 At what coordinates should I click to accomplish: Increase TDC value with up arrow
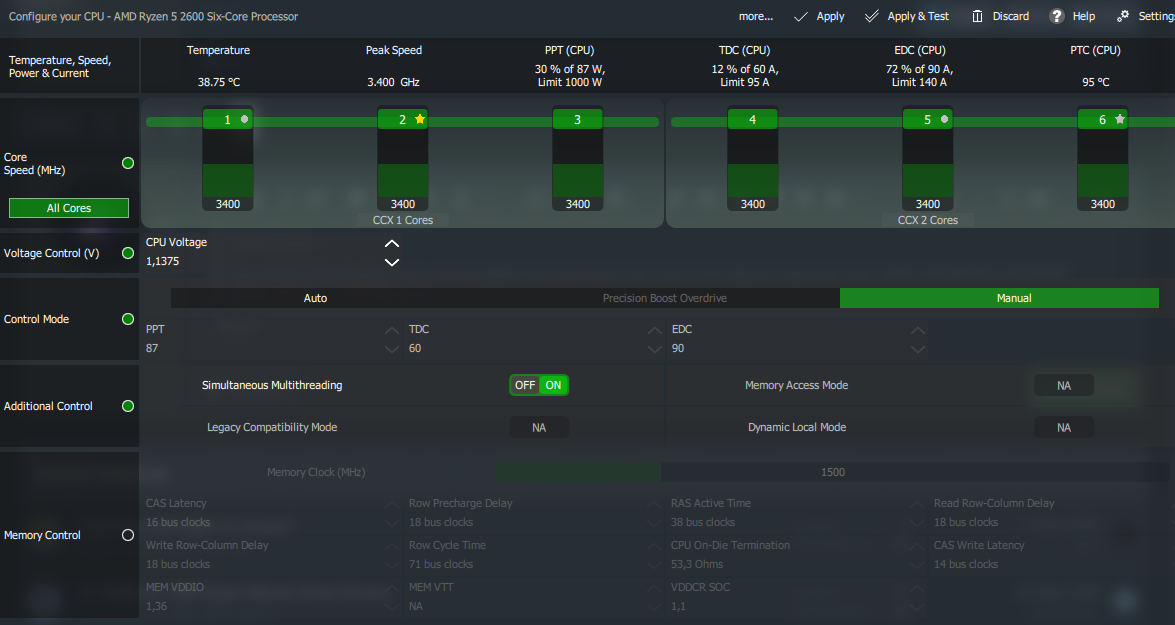coord(655,330)
